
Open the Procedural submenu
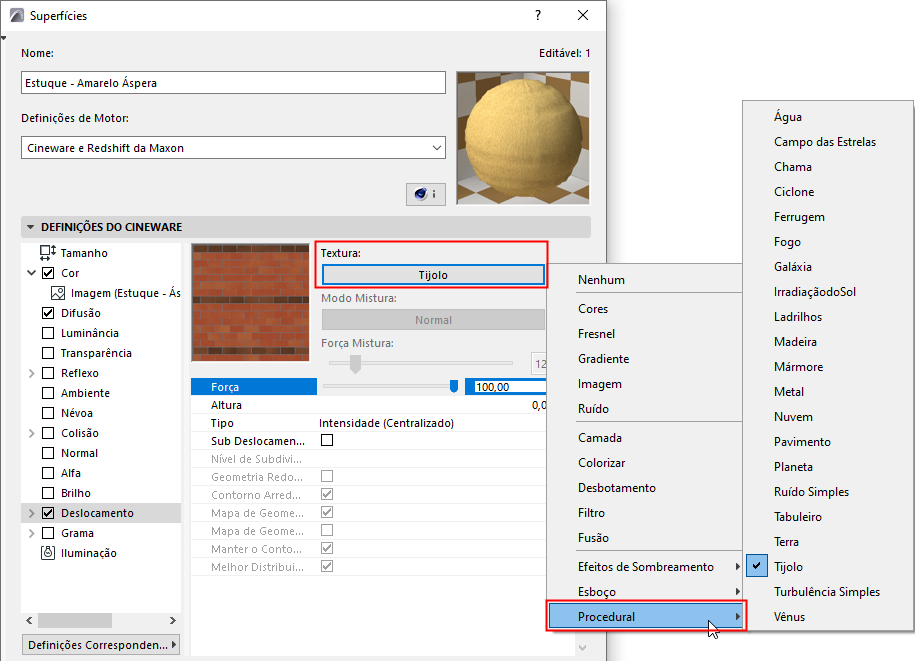coord(645,617)
